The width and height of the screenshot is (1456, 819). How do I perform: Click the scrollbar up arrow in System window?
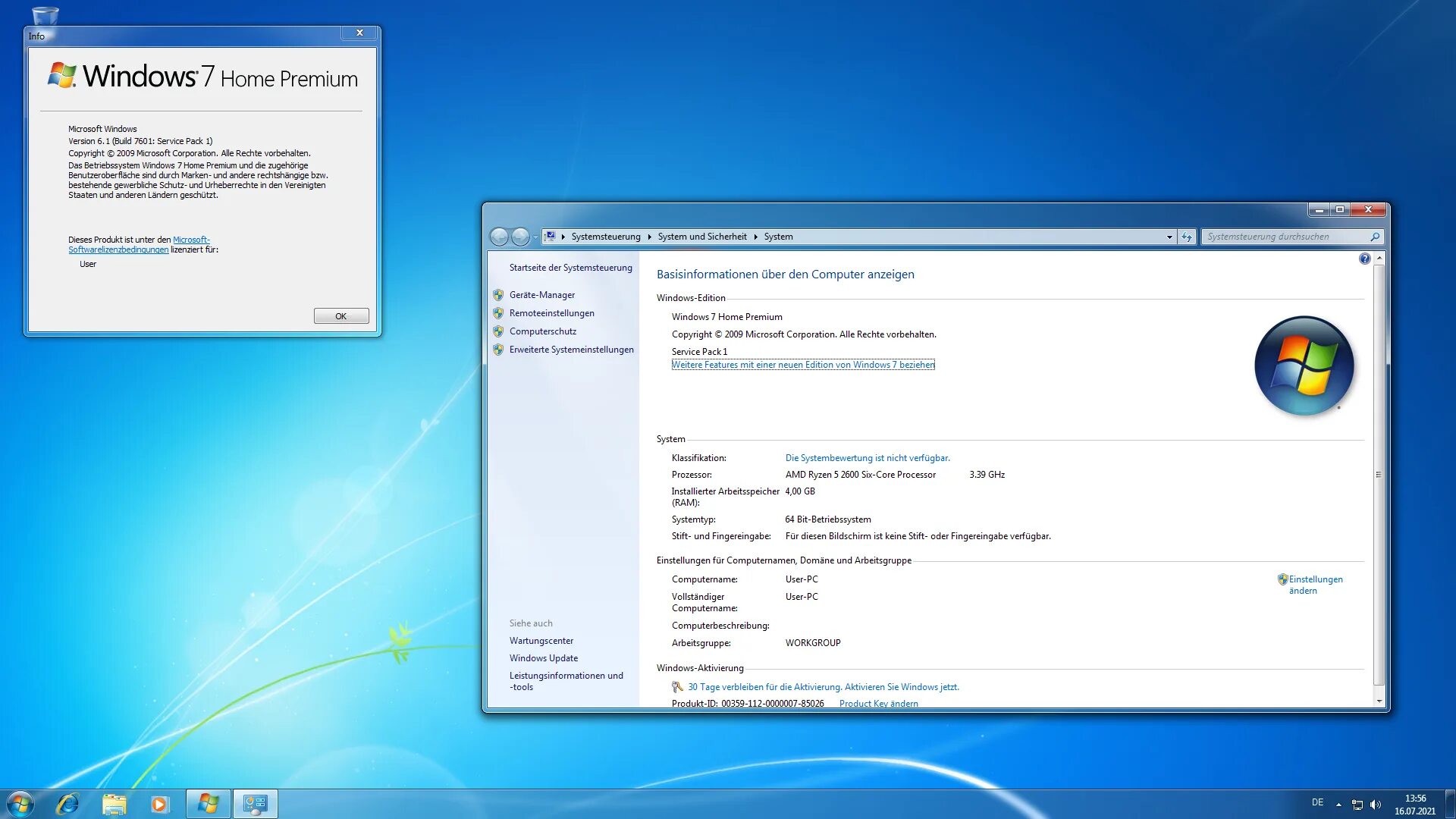1379,259
